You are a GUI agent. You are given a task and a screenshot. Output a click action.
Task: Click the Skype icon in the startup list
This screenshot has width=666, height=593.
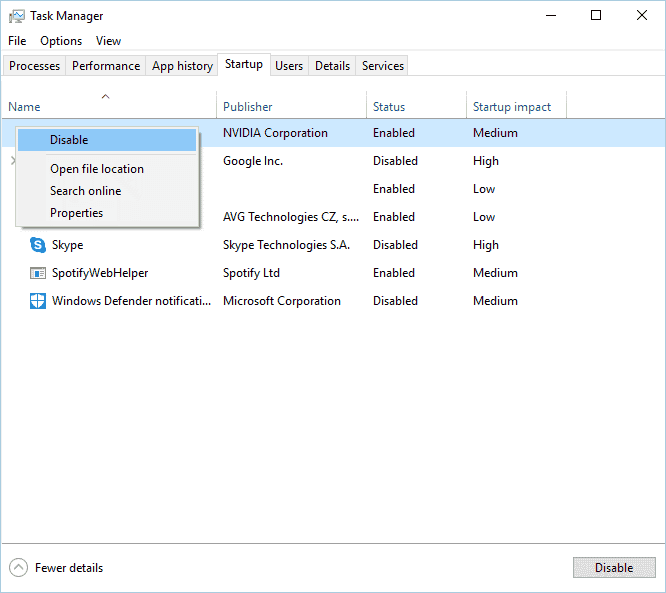click(38, 245)
